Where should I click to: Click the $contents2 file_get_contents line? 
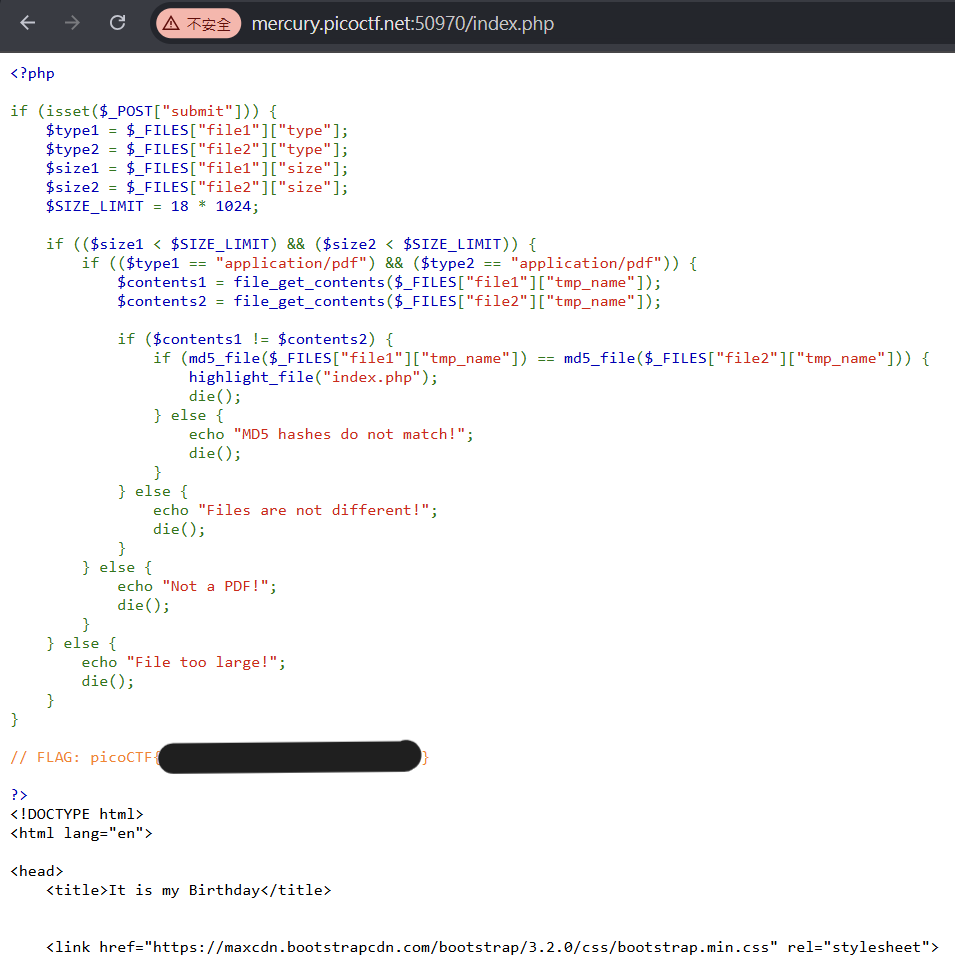(x=389, y=301)
